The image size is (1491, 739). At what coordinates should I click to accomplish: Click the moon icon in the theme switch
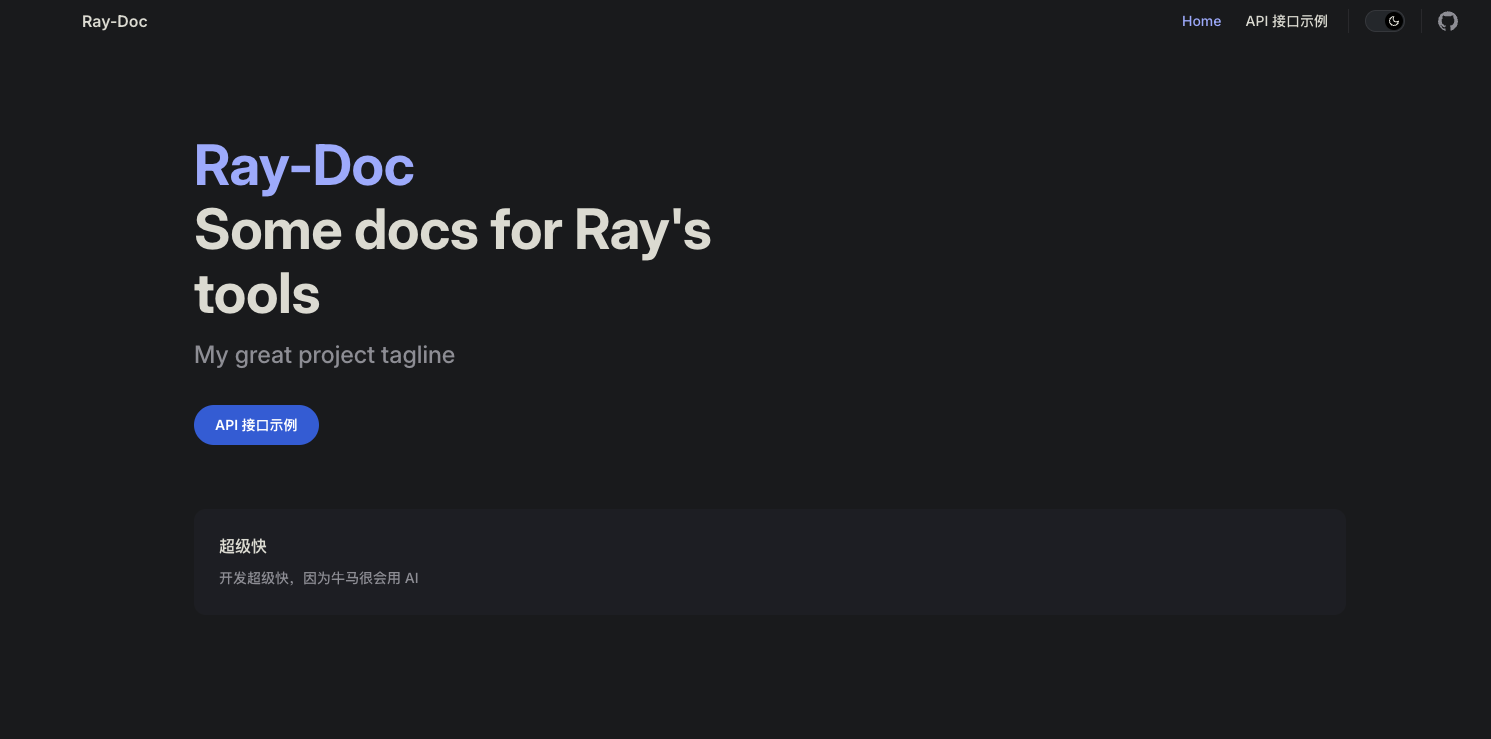1394,21
